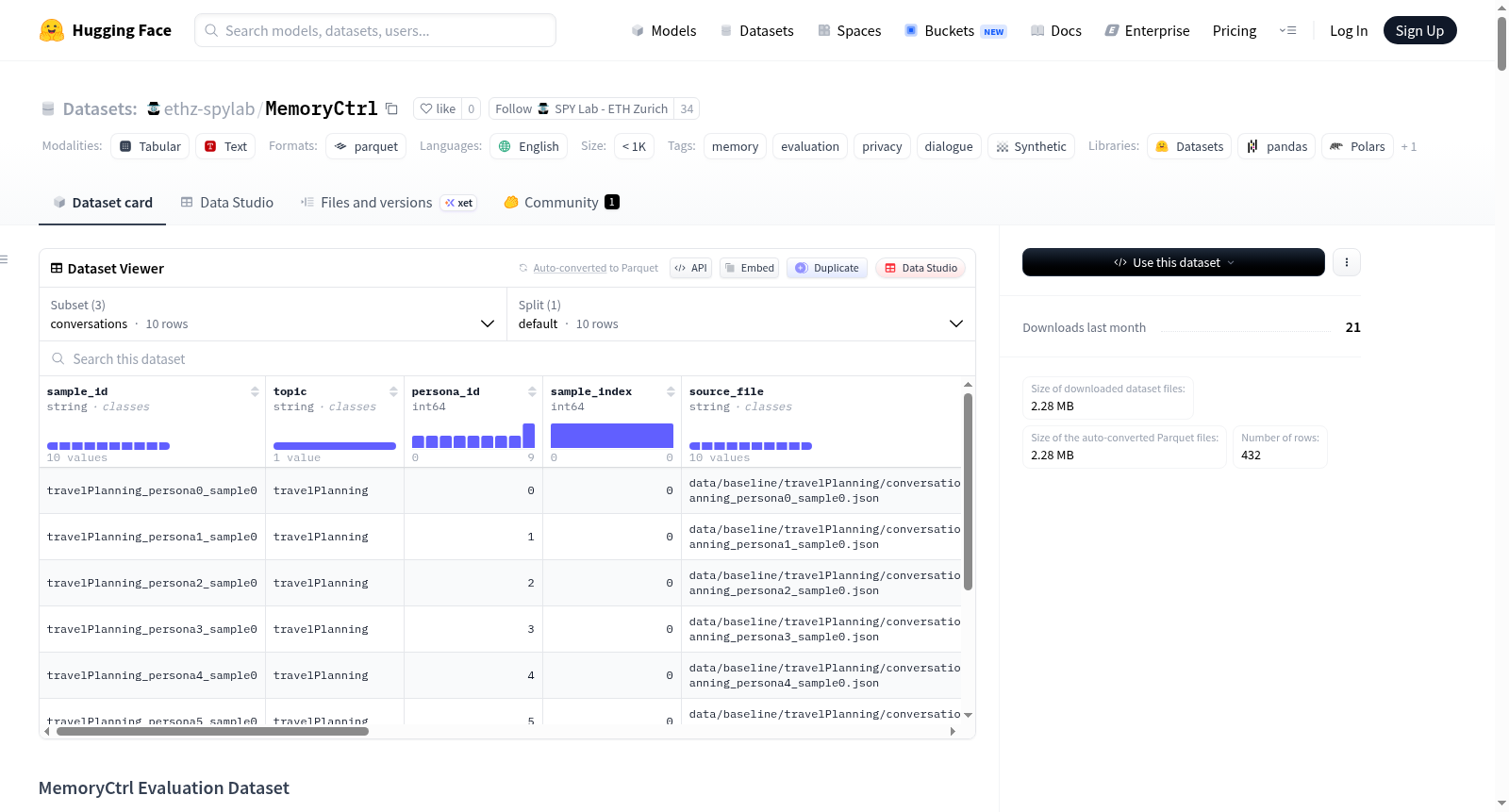
Task: Visit the Enterprise page
Action: coord(1147,30)
